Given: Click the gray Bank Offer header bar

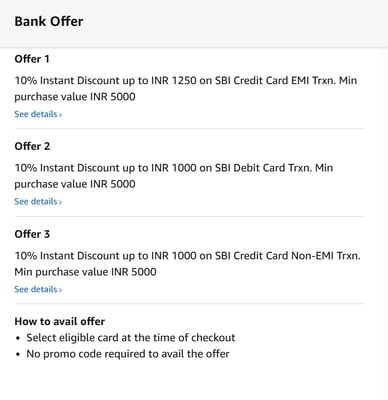Looking at the screenshot, I should [x=194, y=23].
